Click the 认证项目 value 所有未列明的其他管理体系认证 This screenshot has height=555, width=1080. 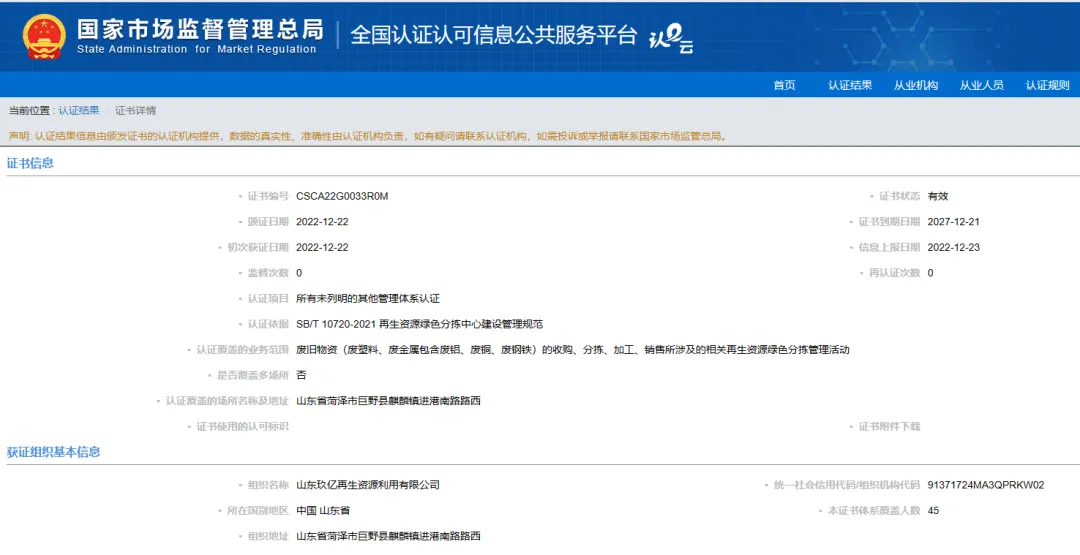368,298
